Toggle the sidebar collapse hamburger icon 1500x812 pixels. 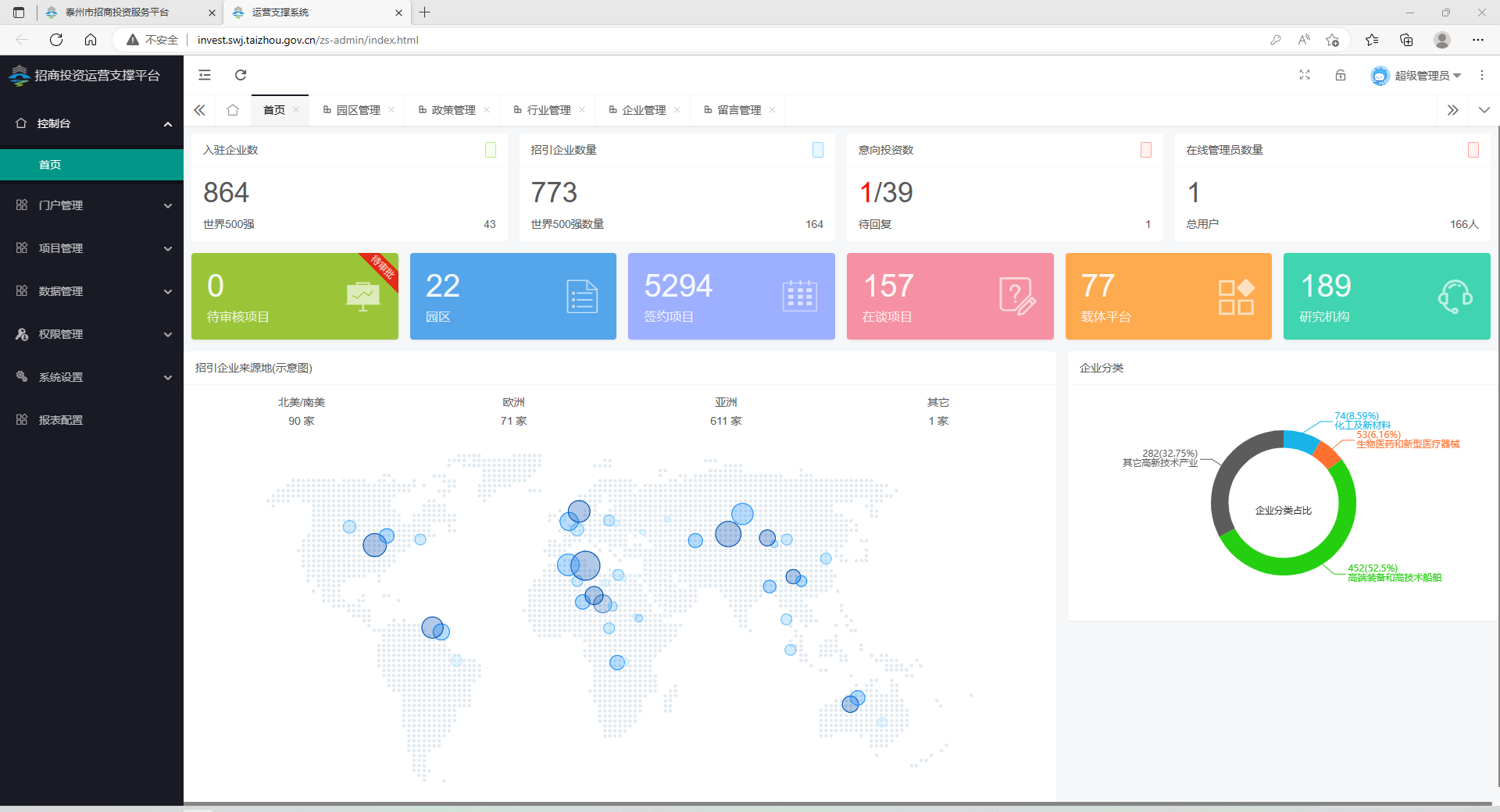205,75
